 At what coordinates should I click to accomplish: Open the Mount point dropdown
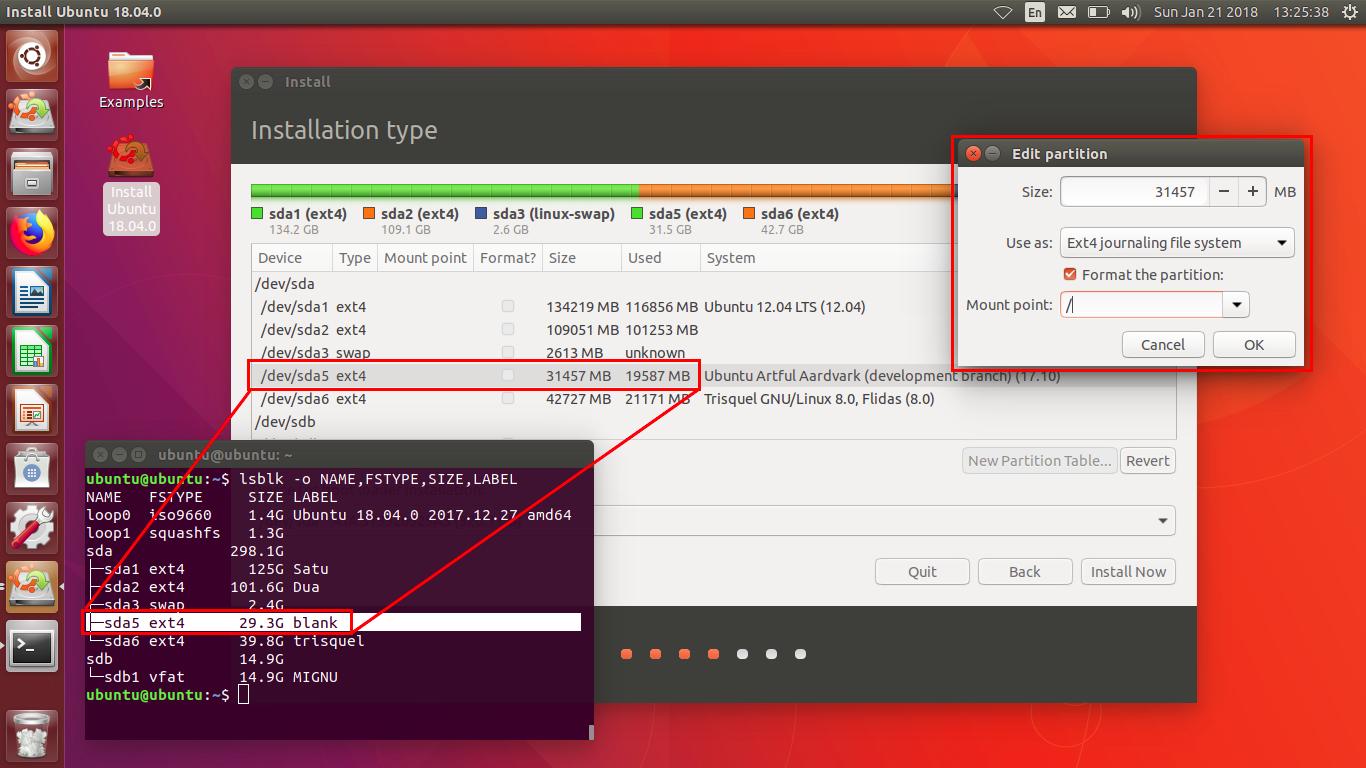1237,305
